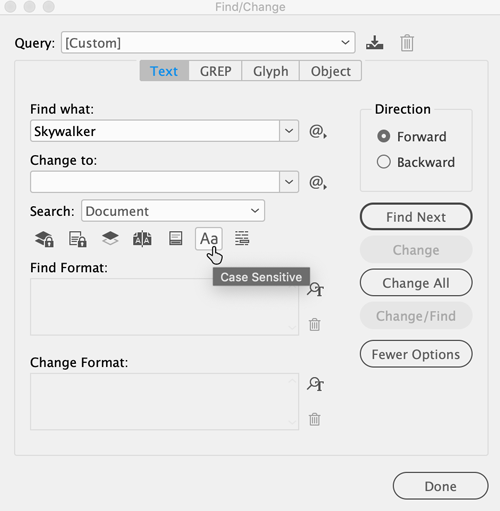This screenshot has width=500, height=511.
Task: Toggle Include Locked Layers icon
Action: [44, 239]
